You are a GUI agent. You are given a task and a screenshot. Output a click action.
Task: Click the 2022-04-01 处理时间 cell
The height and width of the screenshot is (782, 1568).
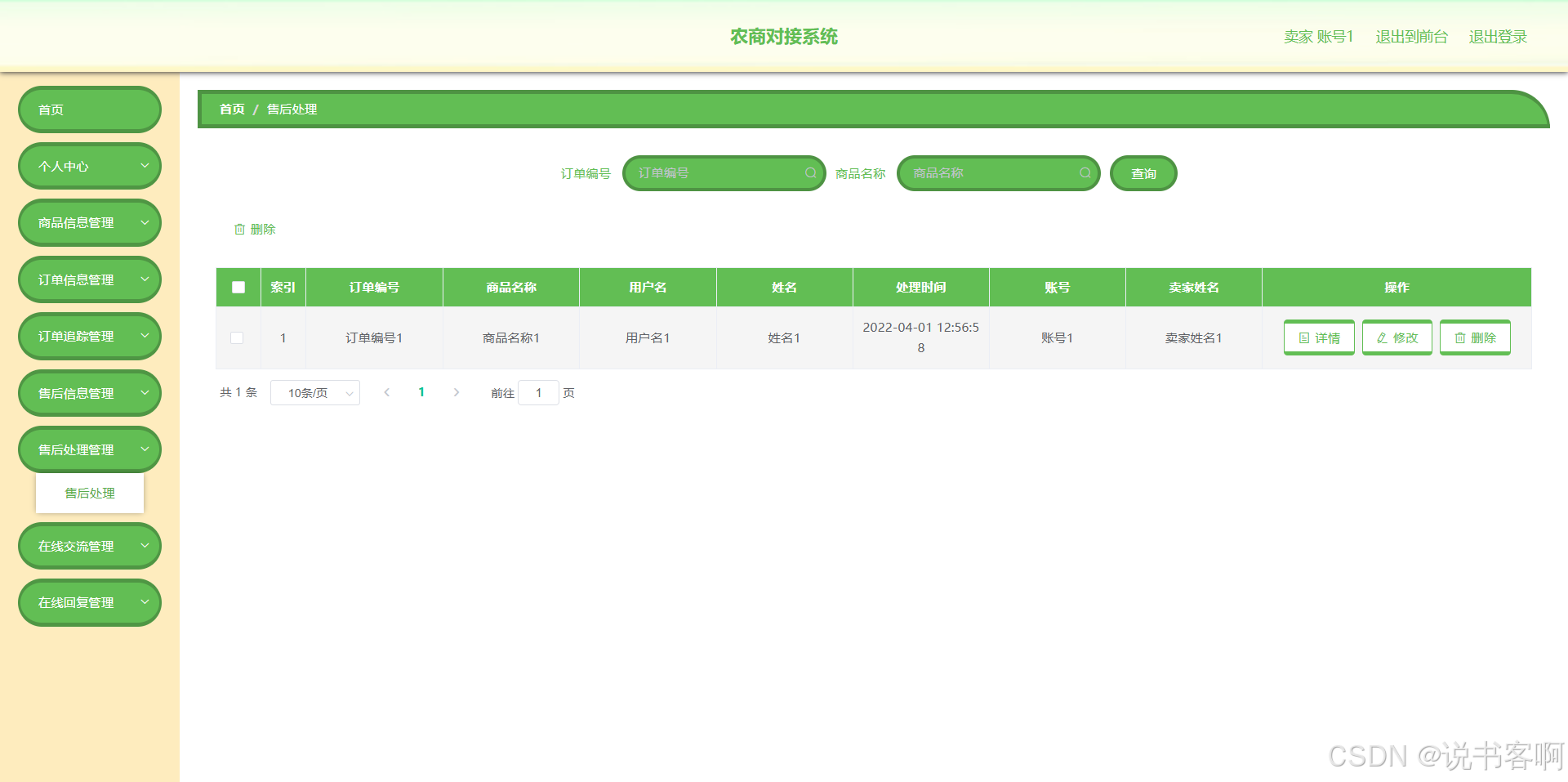pyautogui.click(x=920, y=337)
